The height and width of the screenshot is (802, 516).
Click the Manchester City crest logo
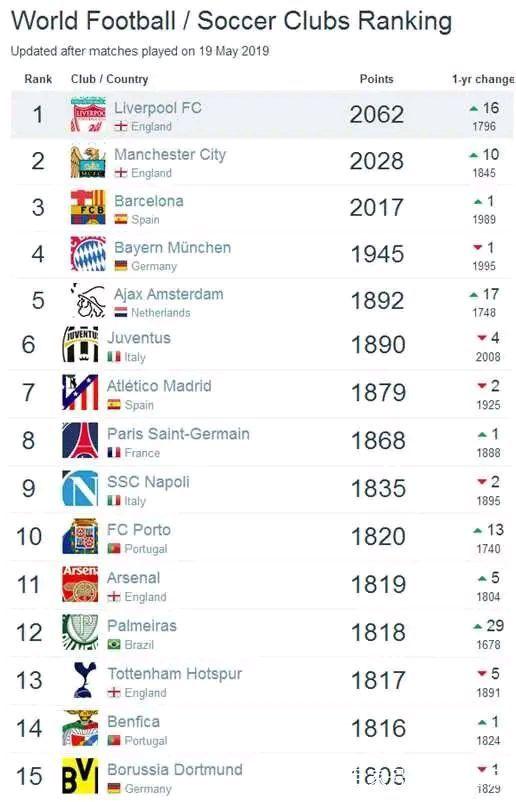[x=88, y=162]
